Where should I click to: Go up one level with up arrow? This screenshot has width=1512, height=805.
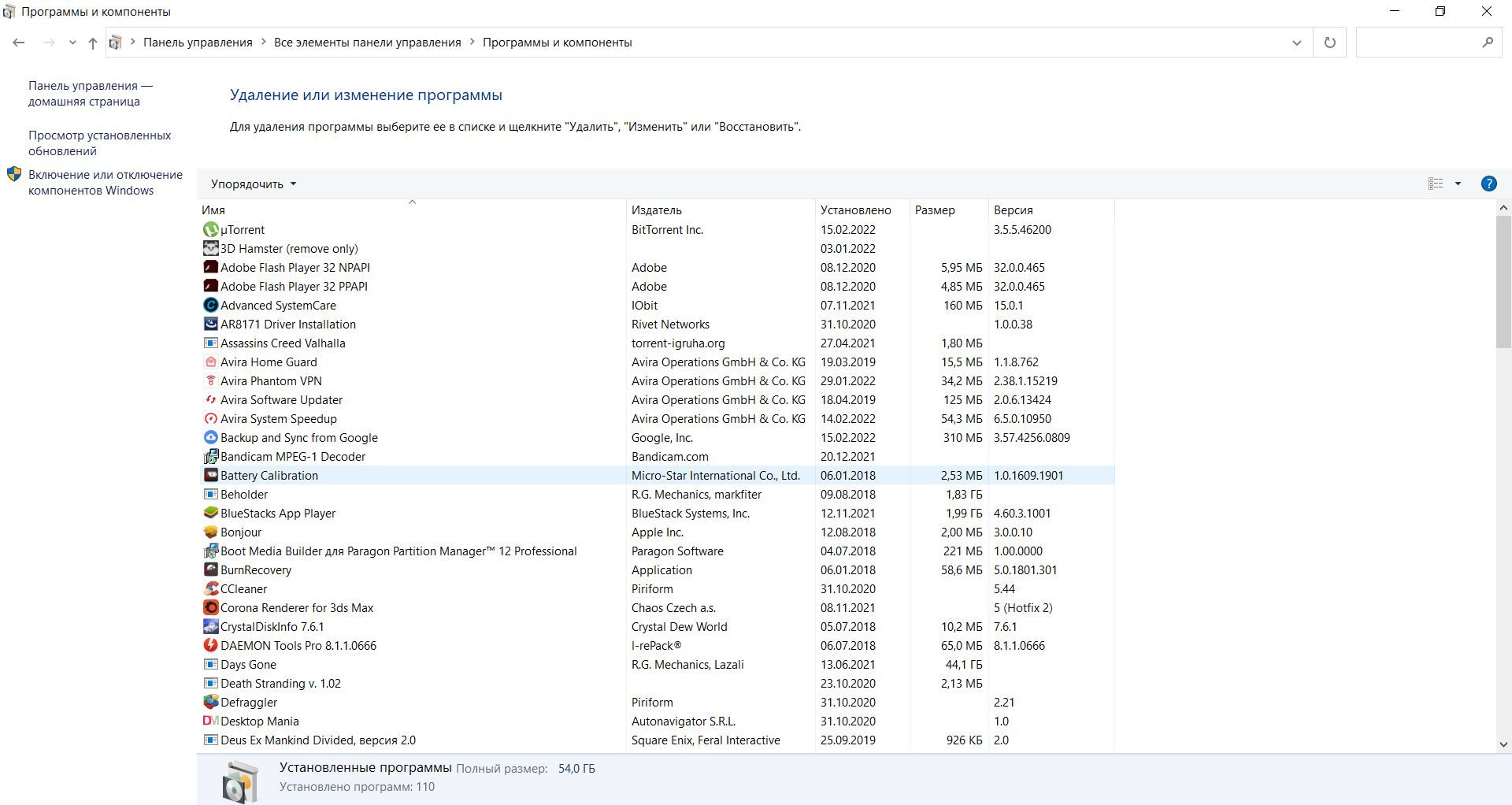(x=93, y=43)
